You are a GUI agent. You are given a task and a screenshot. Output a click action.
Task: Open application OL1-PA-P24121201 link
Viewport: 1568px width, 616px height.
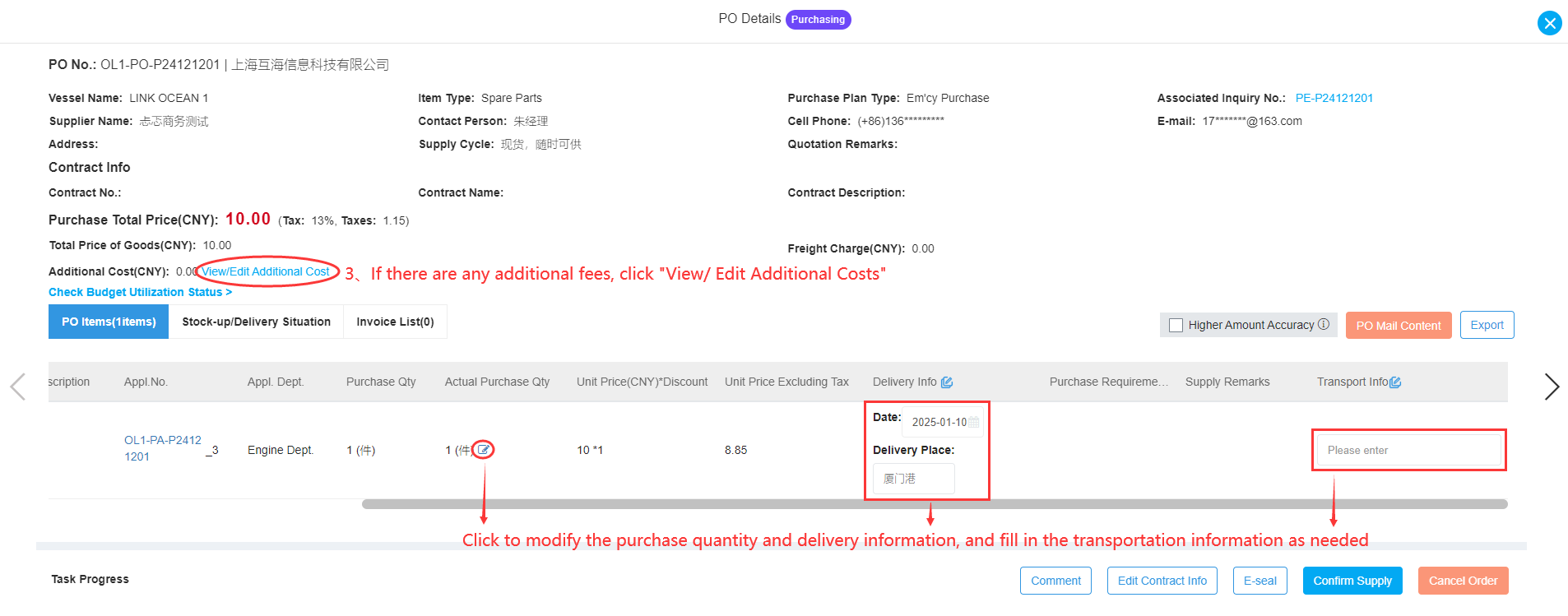click(163, 448)
